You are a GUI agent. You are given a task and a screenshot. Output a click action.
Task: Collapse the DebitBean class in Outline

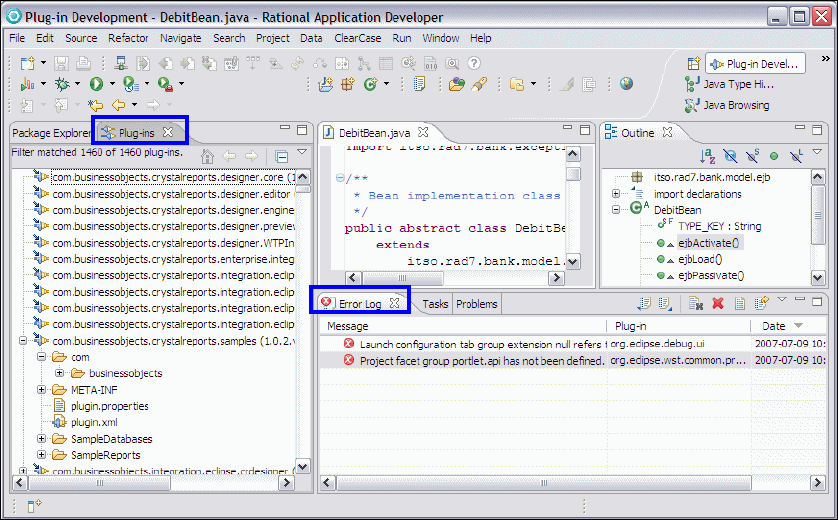[x=617, y=210]
